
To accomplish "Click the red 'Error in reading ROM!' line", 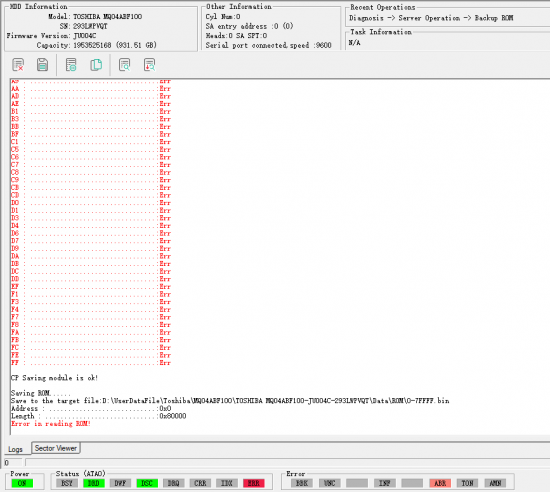I will [x=51, y=424].
